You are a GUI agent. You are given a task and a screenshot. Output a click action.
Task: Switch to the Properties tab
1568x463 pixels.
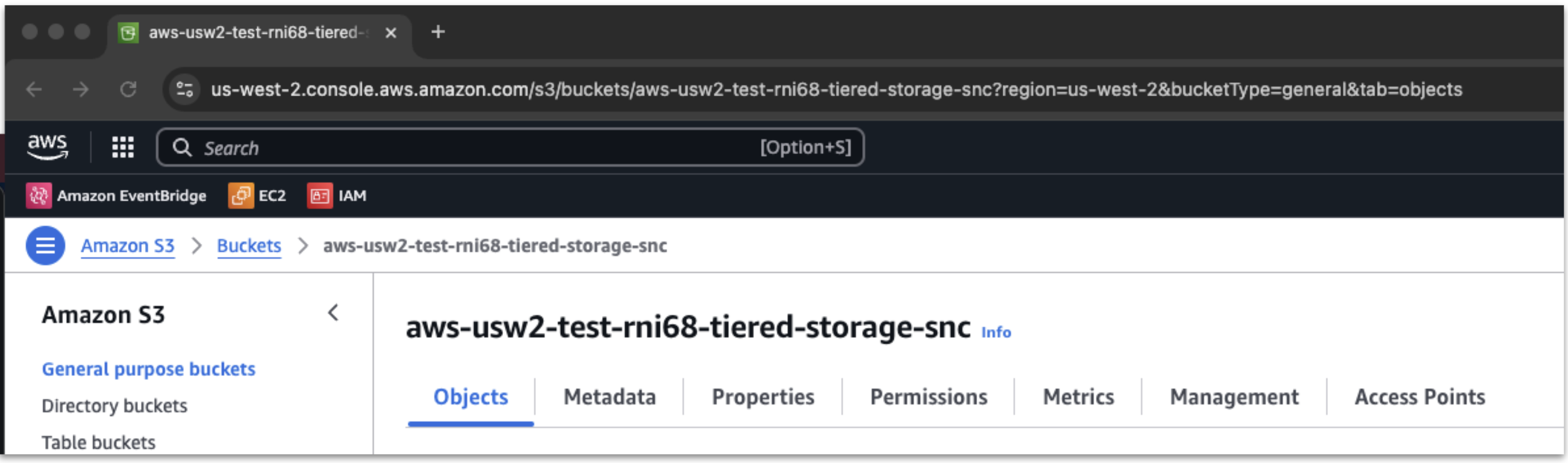(x=763, y=397)
